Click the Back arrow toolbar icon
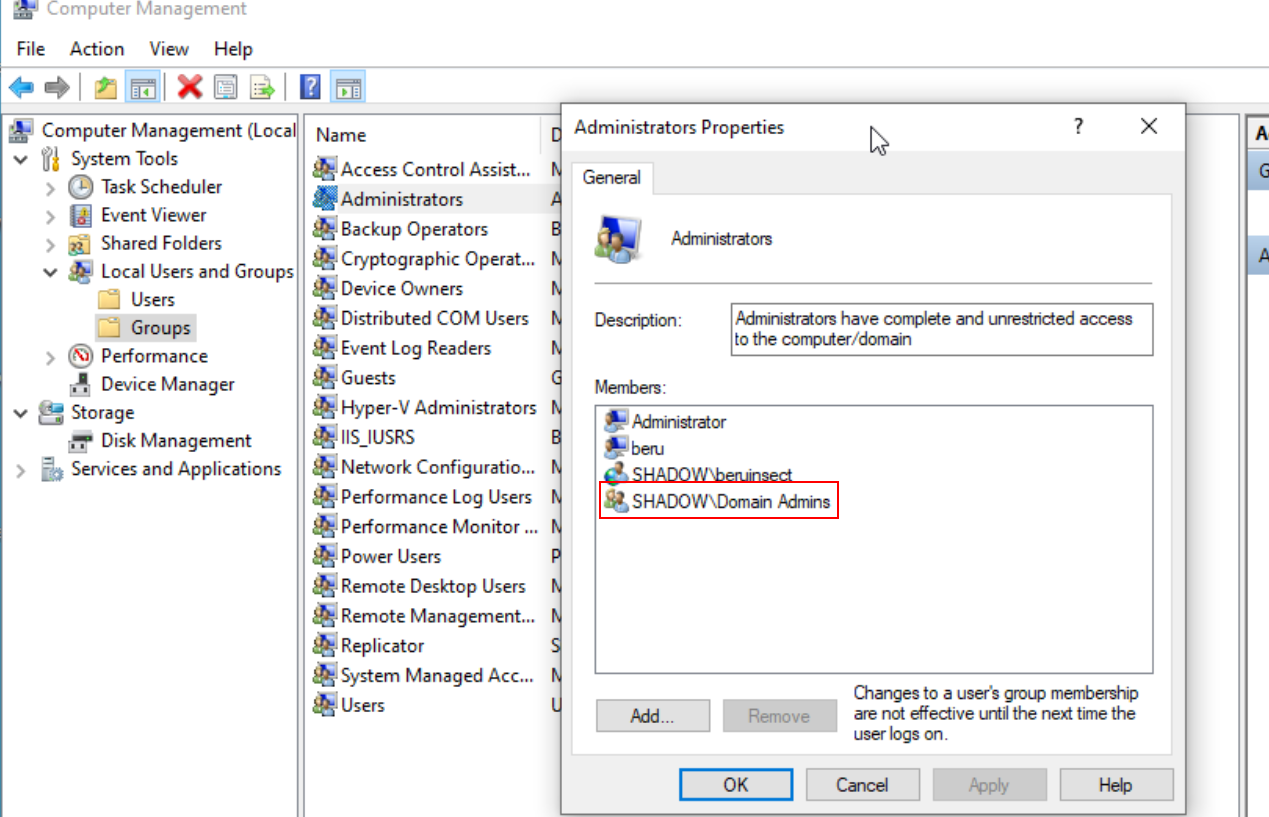The height and width of the screenshot is (817, 1269). tap(21, 88)
